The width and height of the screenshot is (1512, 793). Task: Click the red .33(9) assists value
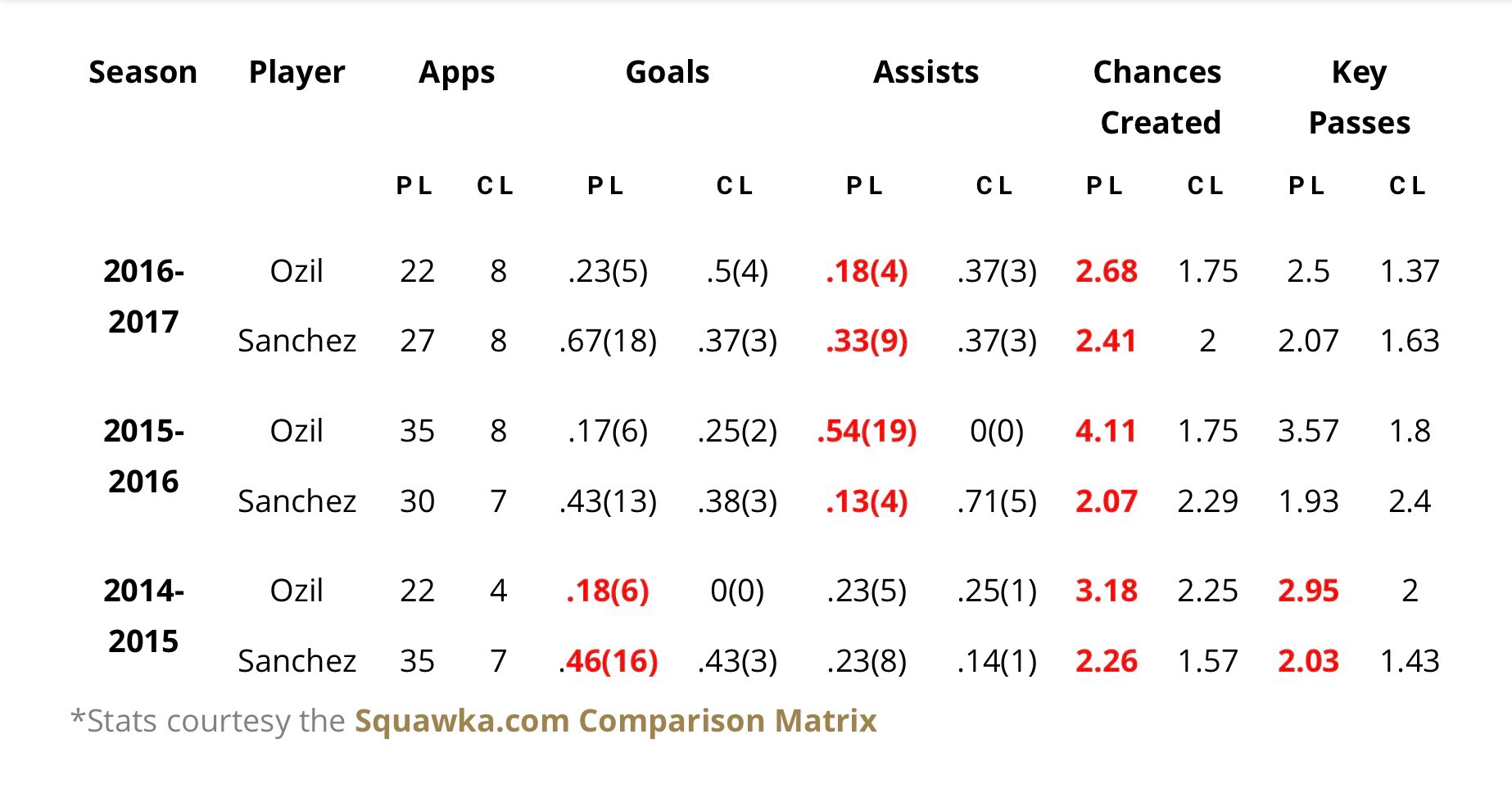(867, 341)
